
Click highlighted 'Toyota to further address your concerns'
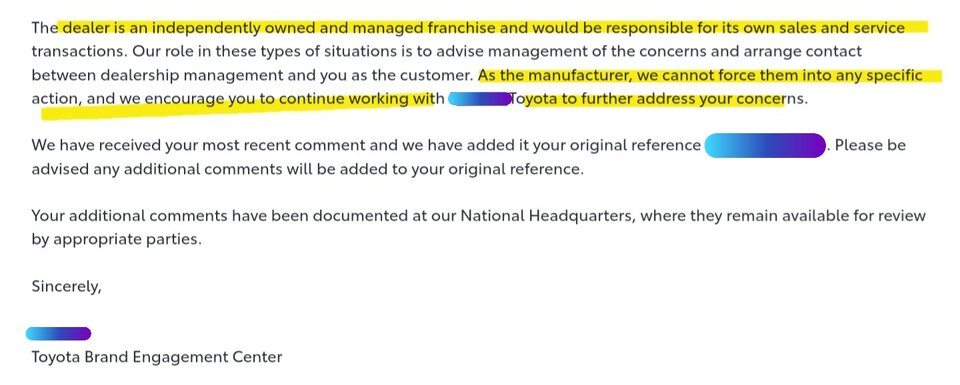tap(659, 99)
